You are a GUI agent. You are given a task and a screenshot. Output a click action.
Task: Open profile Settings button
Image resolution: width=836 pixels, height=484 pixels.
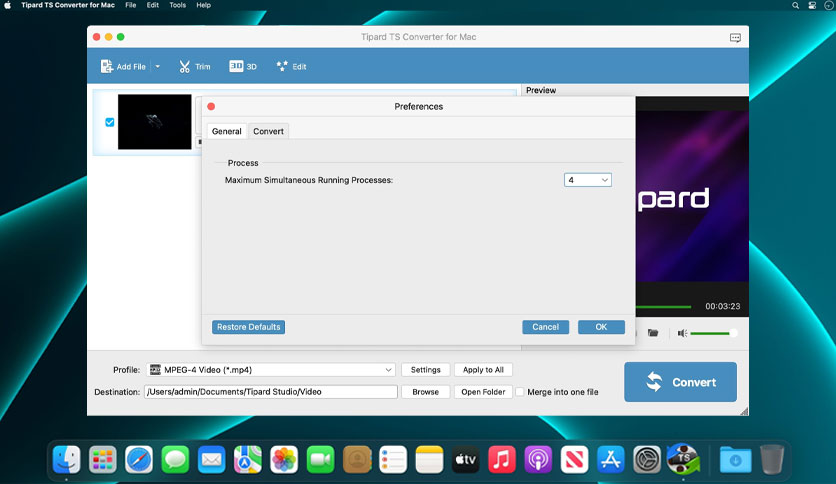[425, 369]
